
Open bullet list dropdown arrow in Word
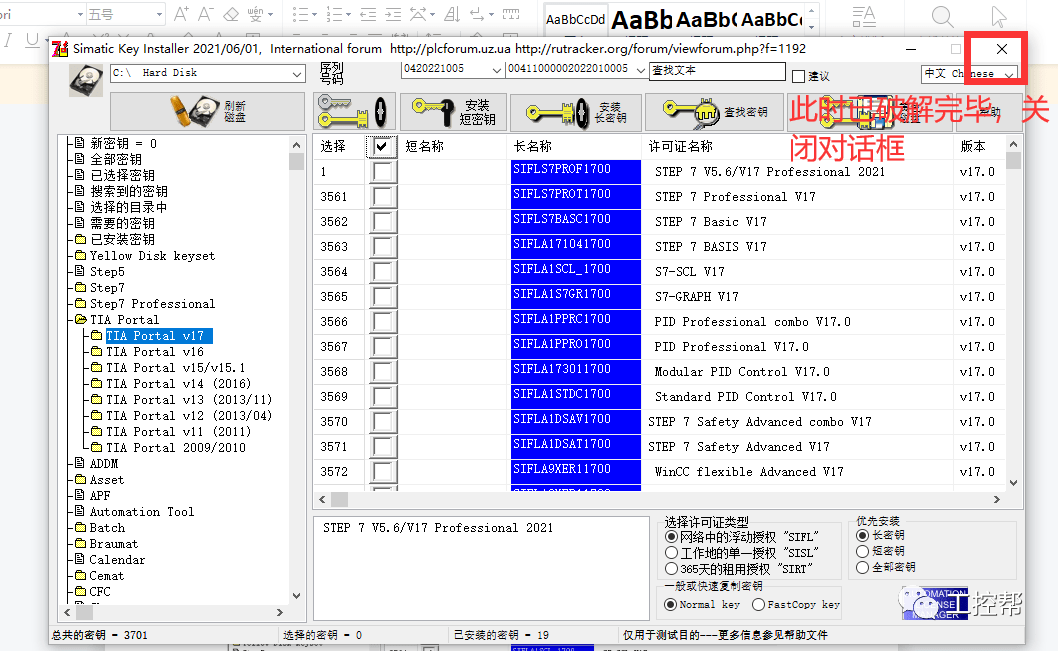314,14
